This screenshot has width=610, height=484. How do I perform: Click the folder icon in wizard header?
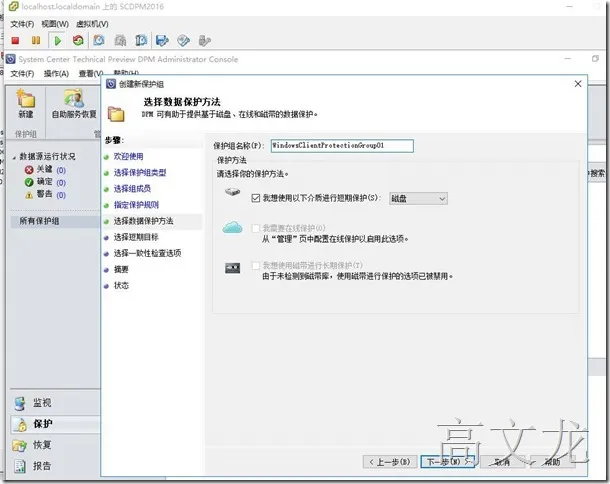coord(116,114)
